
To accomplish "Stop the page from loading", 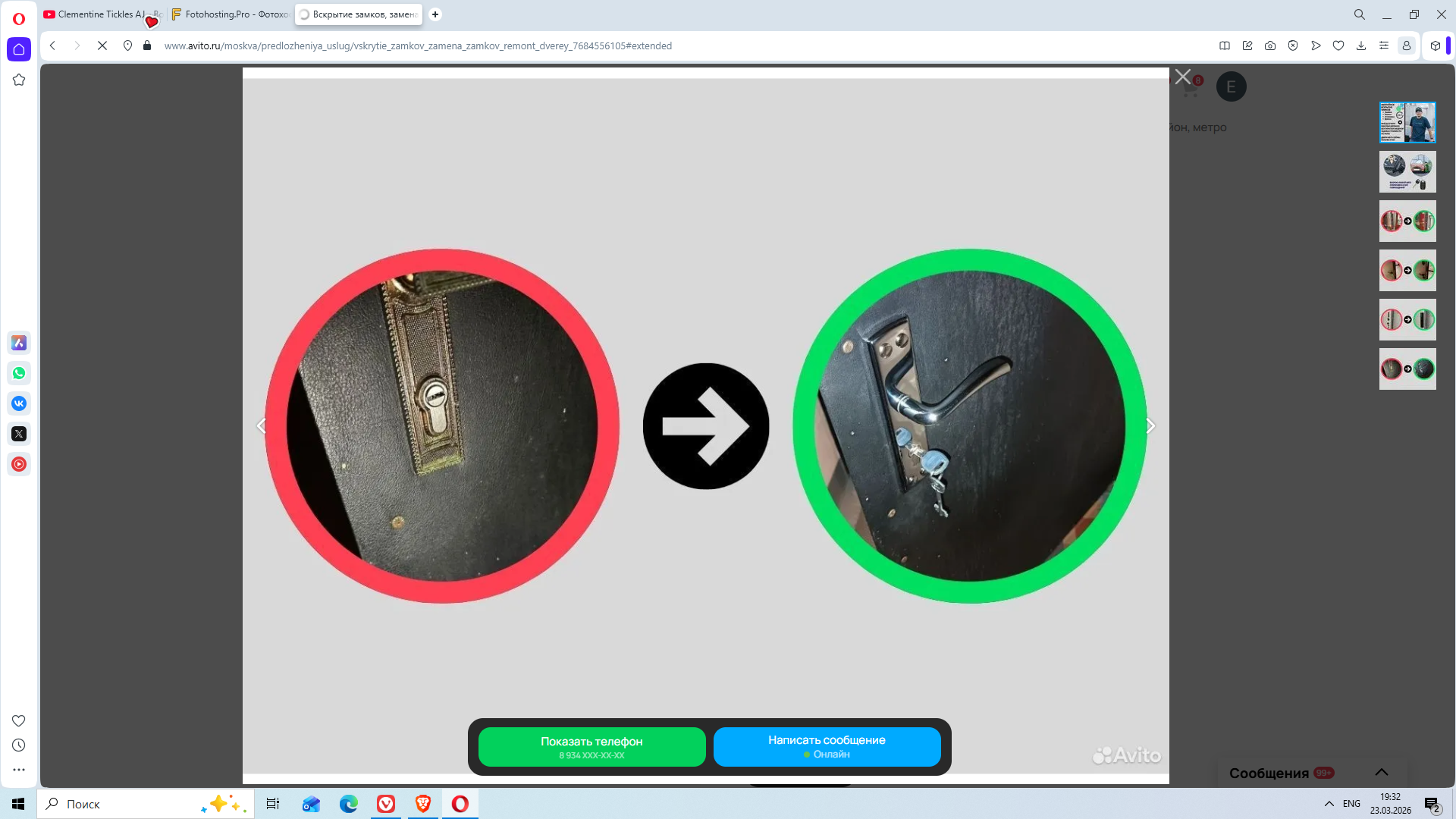I will [x=102, y=45].
